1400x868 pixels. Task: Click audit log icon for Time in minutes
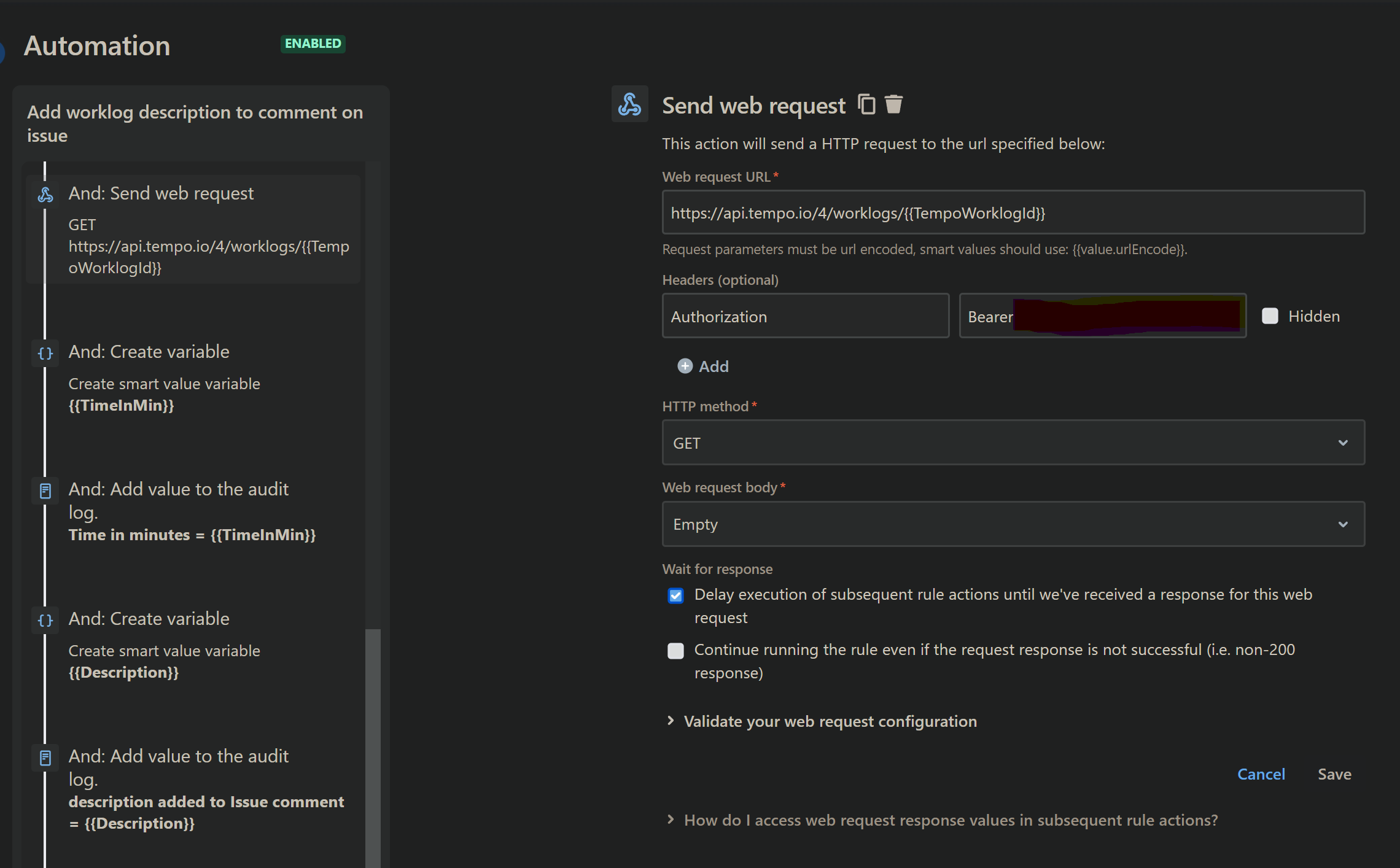click(45, 491)
